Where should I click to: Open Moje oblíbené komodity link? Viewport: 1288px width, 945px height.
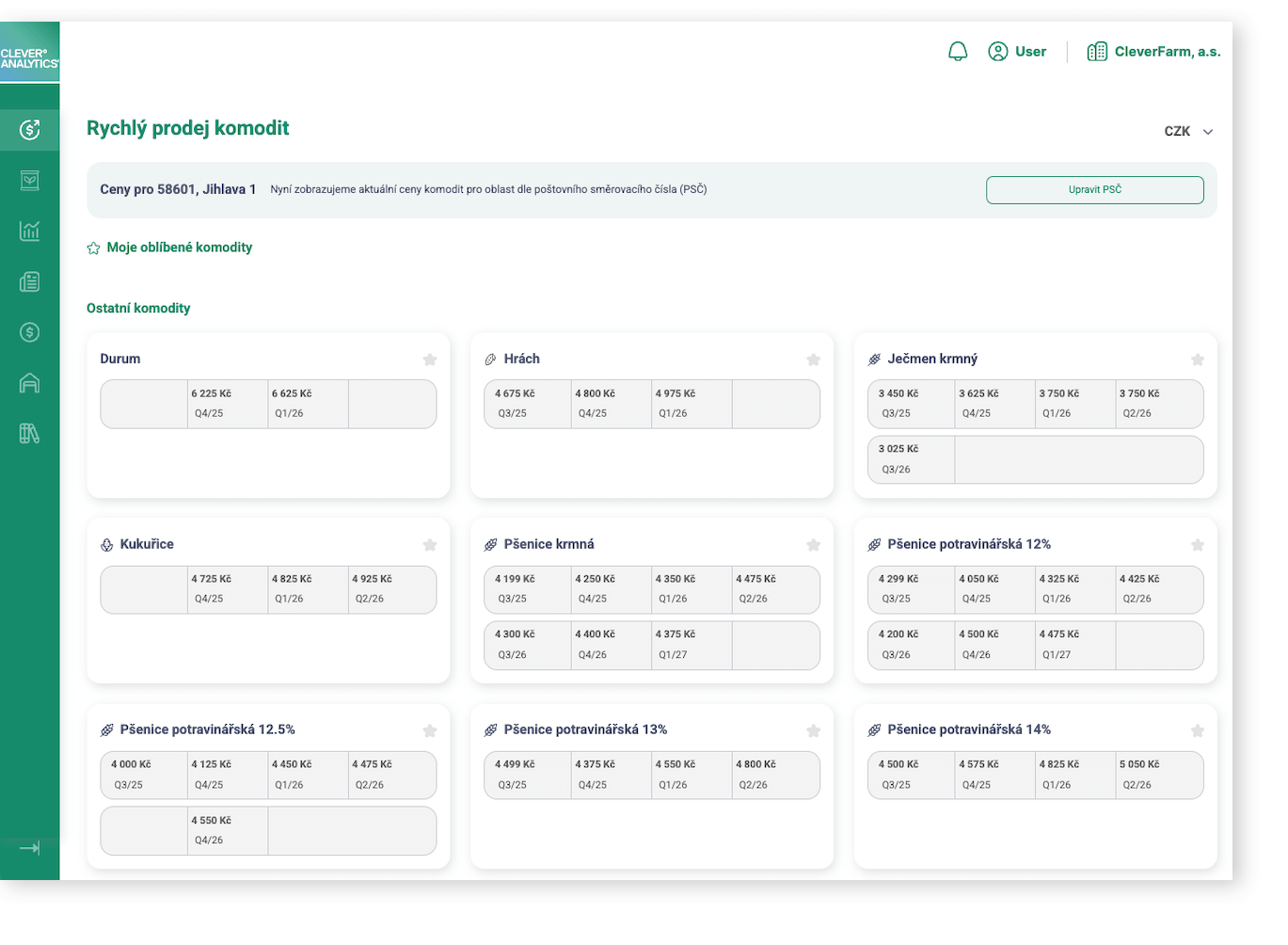[180, 248]
